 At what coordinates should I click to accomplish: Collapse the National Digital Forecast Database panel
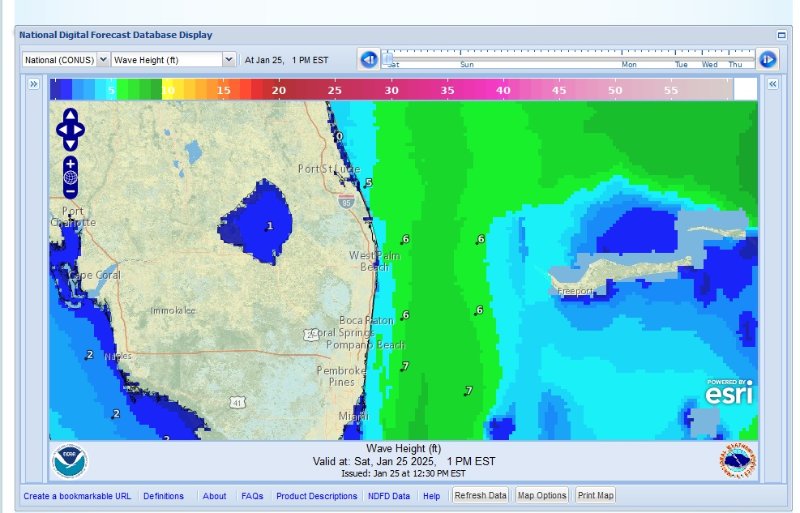781,34
